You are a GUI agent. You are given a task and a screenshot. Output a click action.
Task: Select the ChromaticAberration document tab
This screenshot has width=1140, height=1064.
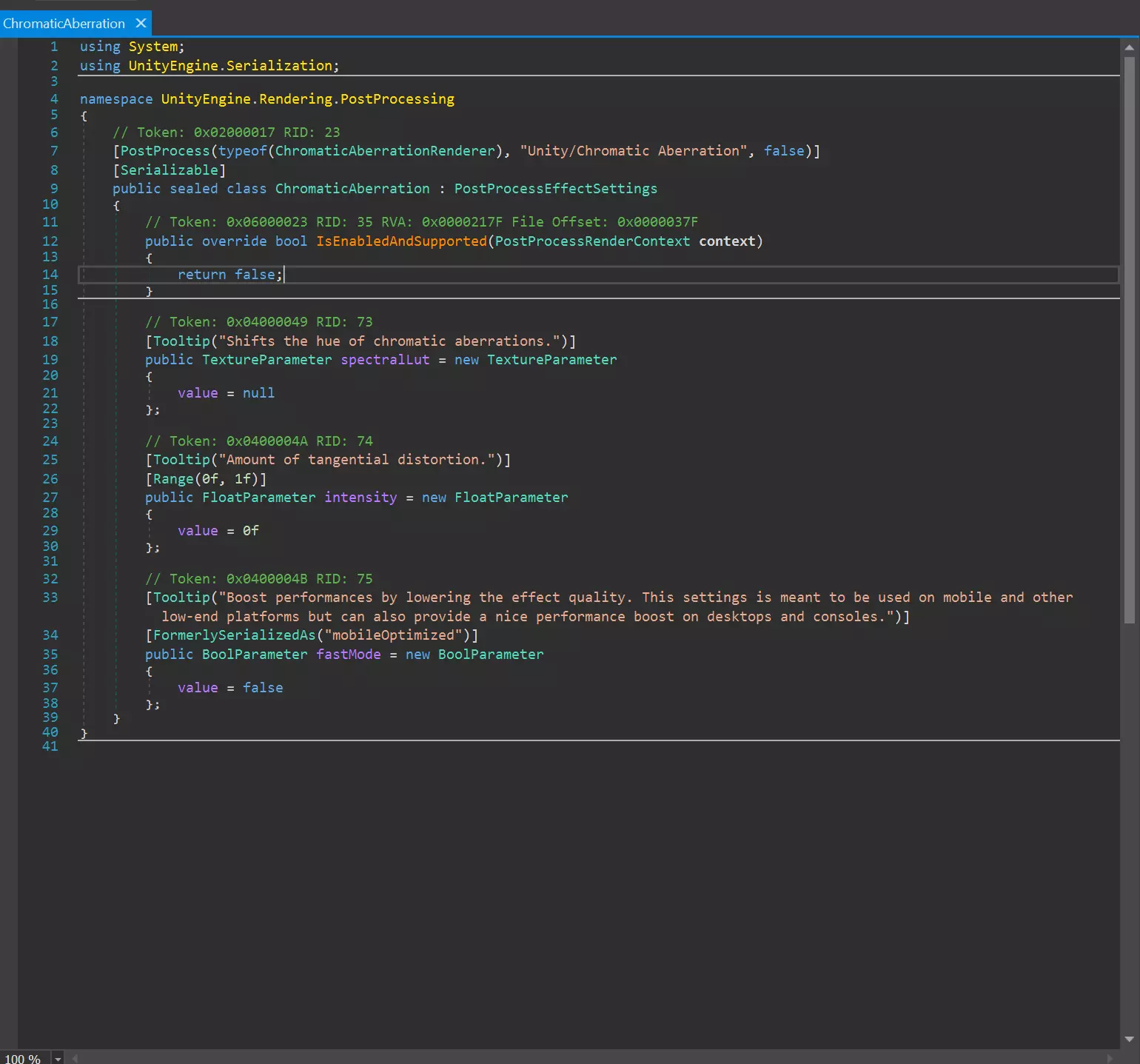point(64,24)
